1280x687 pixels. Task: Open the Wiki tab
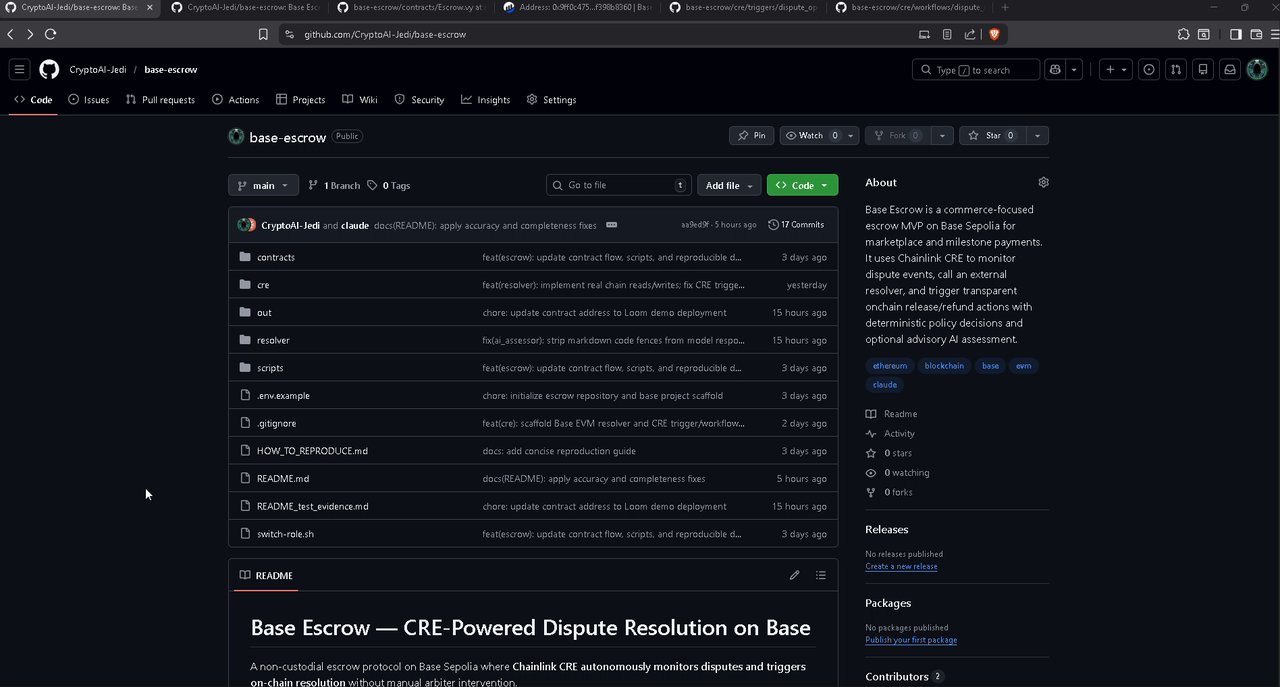pyautogui.click(x=360, y=100)
